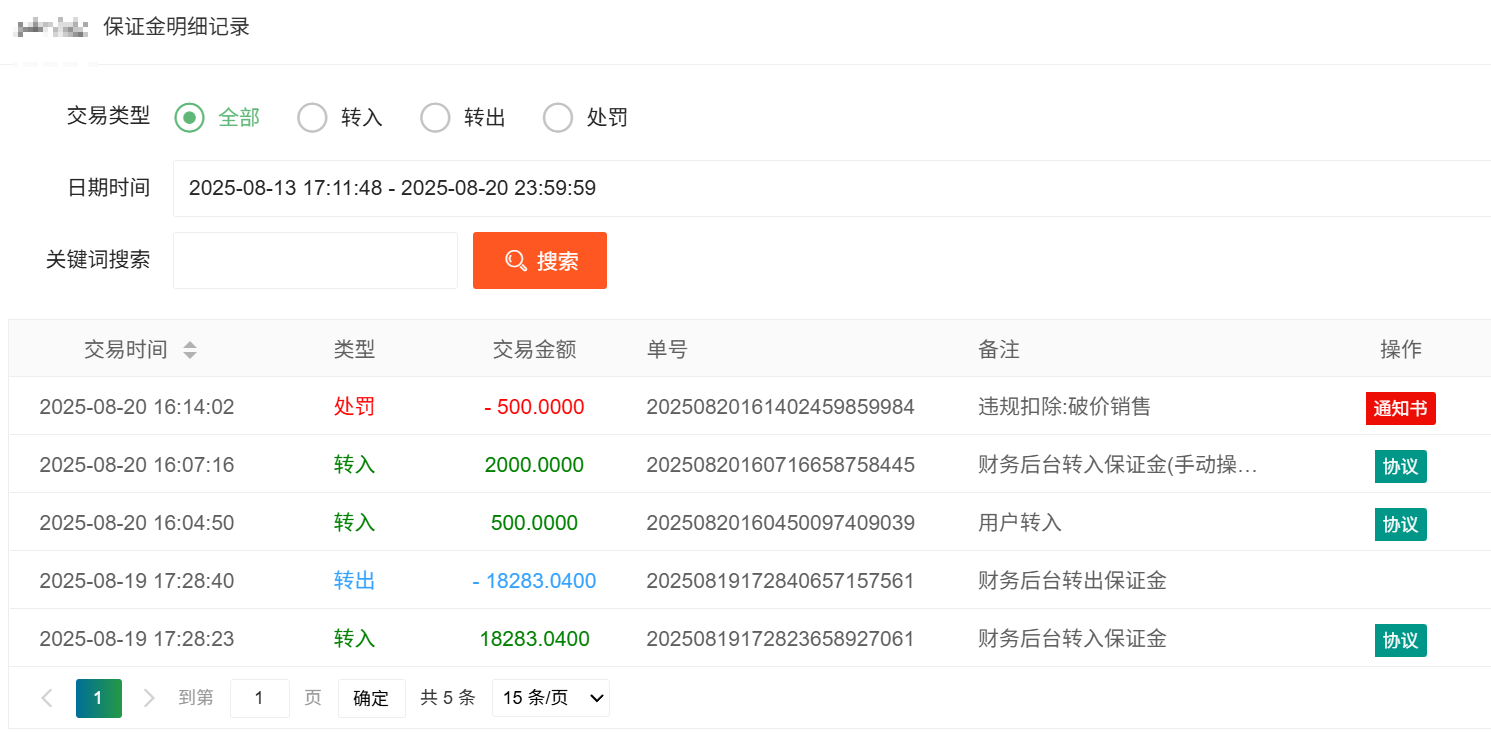This screenshot has height=756, width=1491.
Task: Open the 日期时间 date range picker
Action: coord(830,188)
